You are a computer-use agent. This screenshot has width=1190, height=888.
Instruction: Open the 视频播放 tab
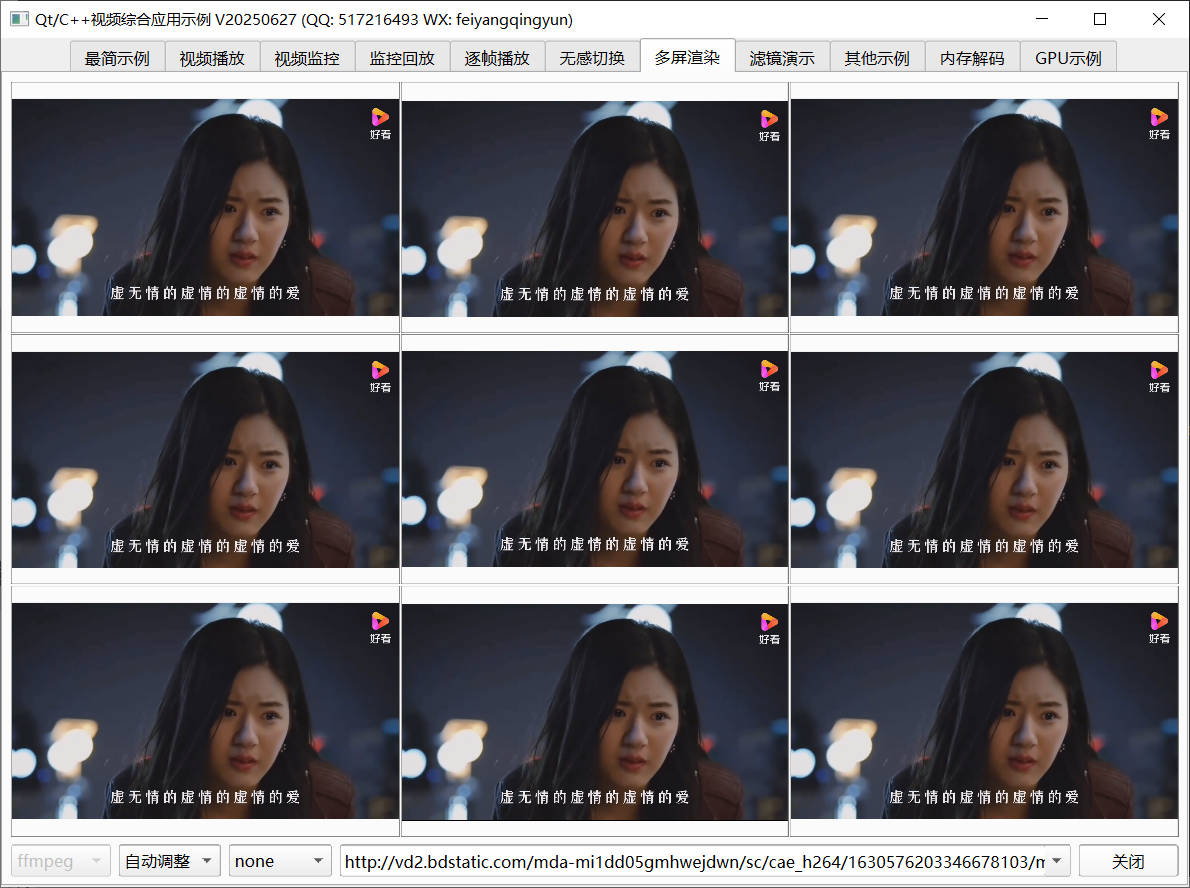[x=212, y=58]
